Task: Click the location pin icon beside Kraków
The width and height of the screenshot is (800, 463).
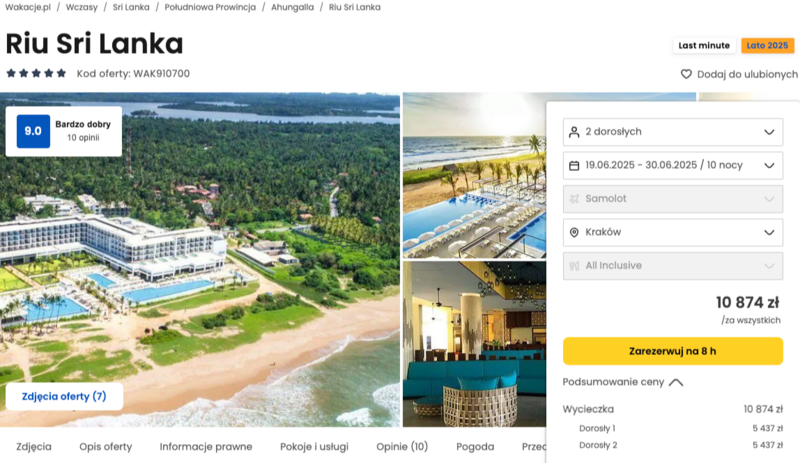Action: pos(574,233)
